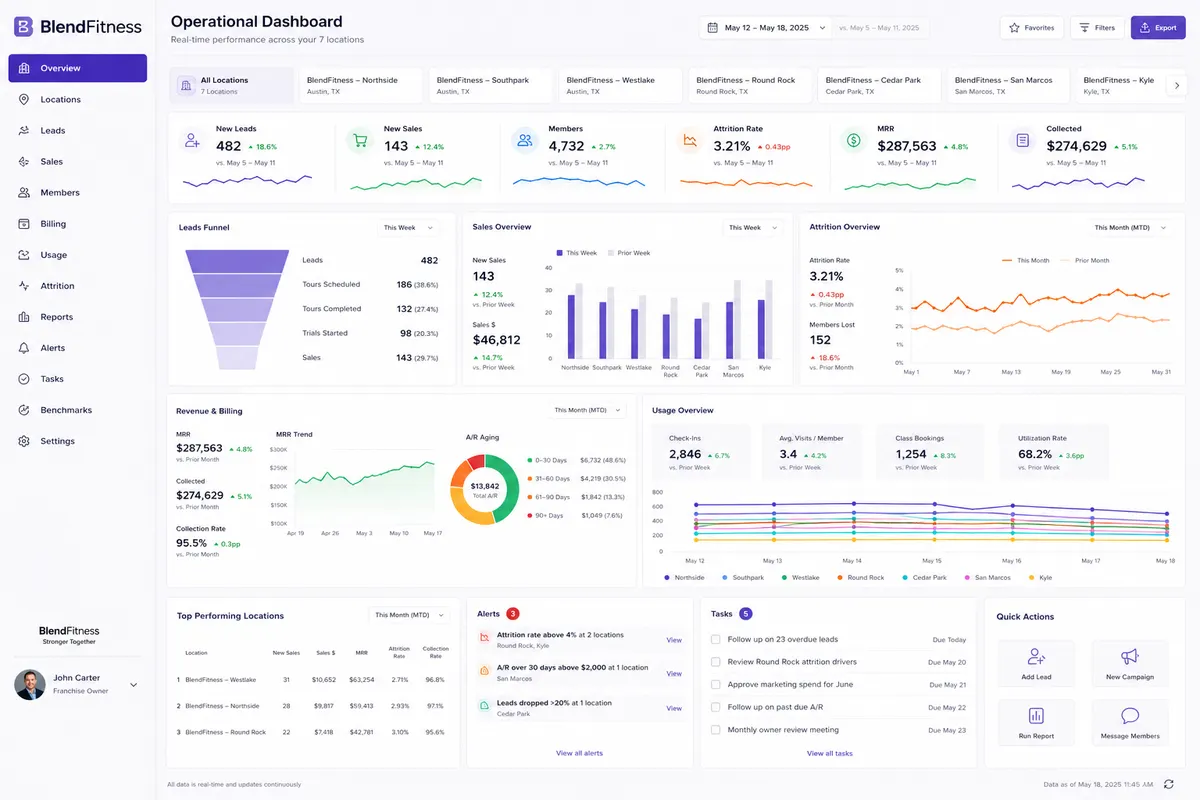Open Attrition Overview 'This Month (MTD)' dropdown
The width and height of the screenshot is (1200, 800).
(x=1129, y=228)
